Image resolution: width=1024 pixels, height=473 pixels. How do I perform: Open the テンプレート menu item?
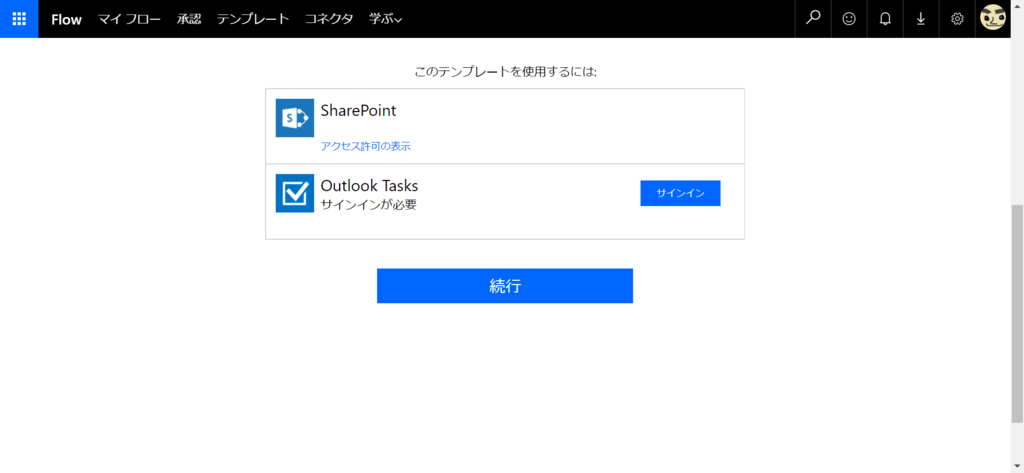253,19
